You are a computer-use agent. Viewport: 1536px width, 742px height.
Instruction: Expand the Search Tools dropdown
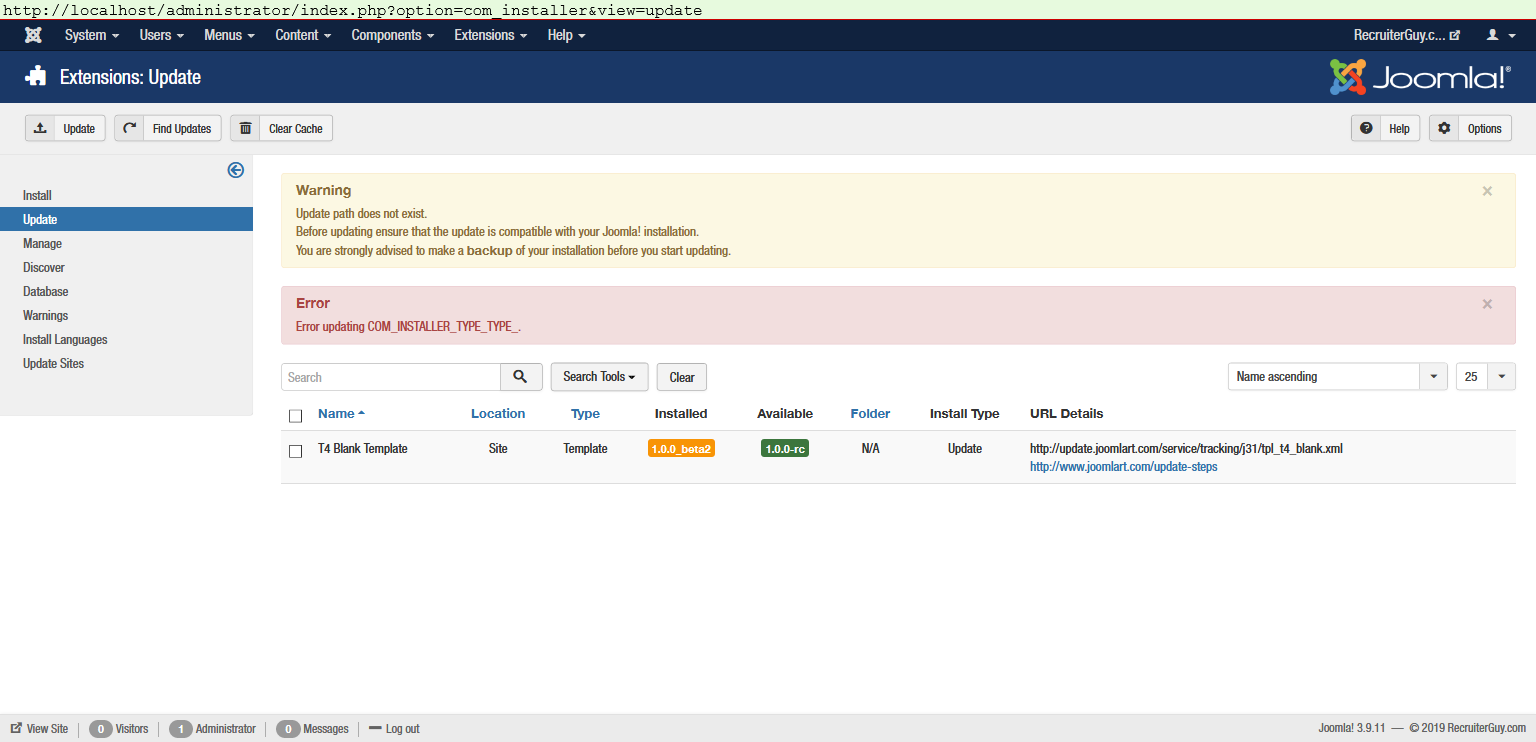click(x=599, y=377)
